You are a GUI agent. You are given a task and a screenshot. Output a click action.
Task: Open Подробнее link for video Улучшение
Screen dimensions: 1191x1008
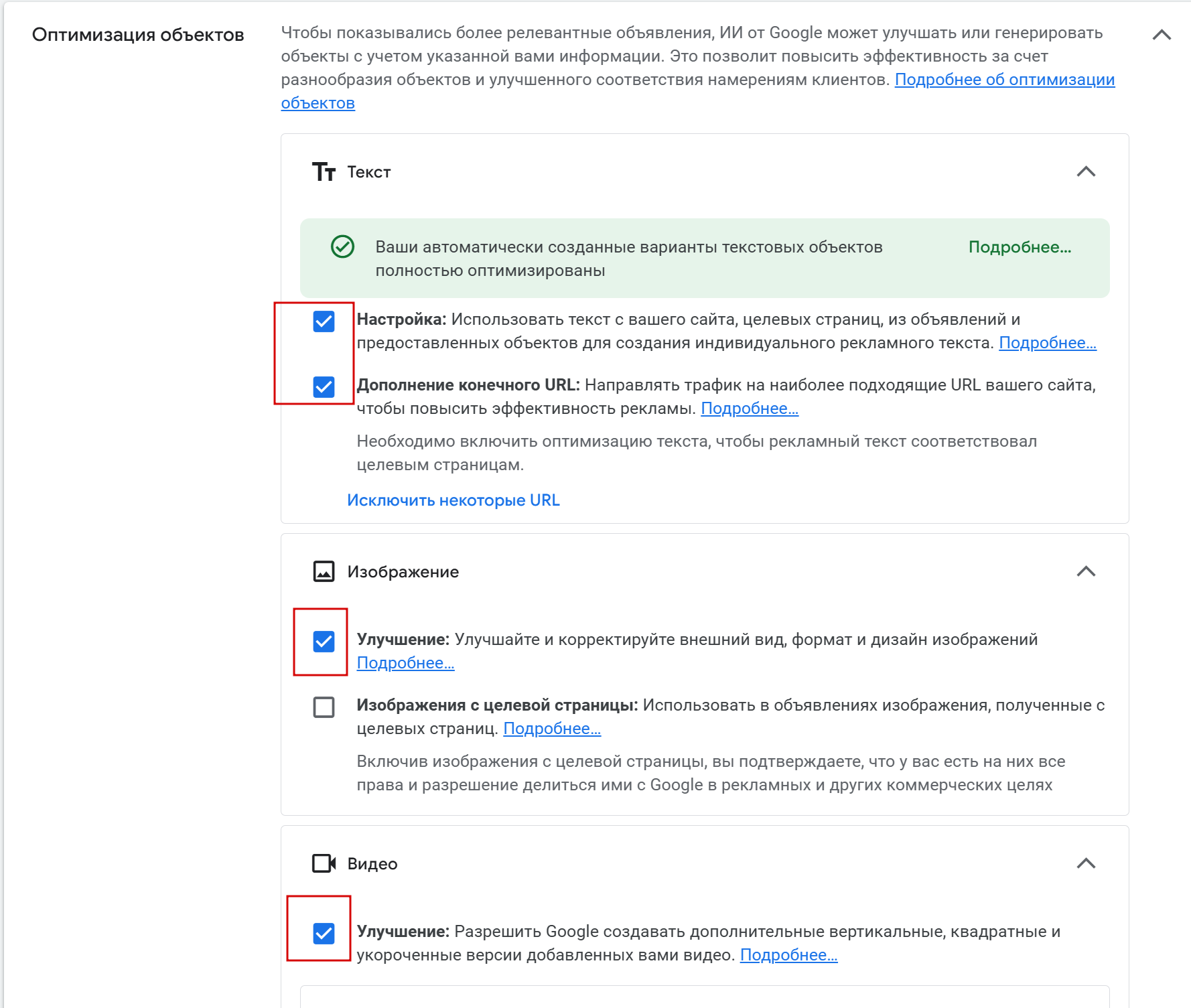point(788,955)
